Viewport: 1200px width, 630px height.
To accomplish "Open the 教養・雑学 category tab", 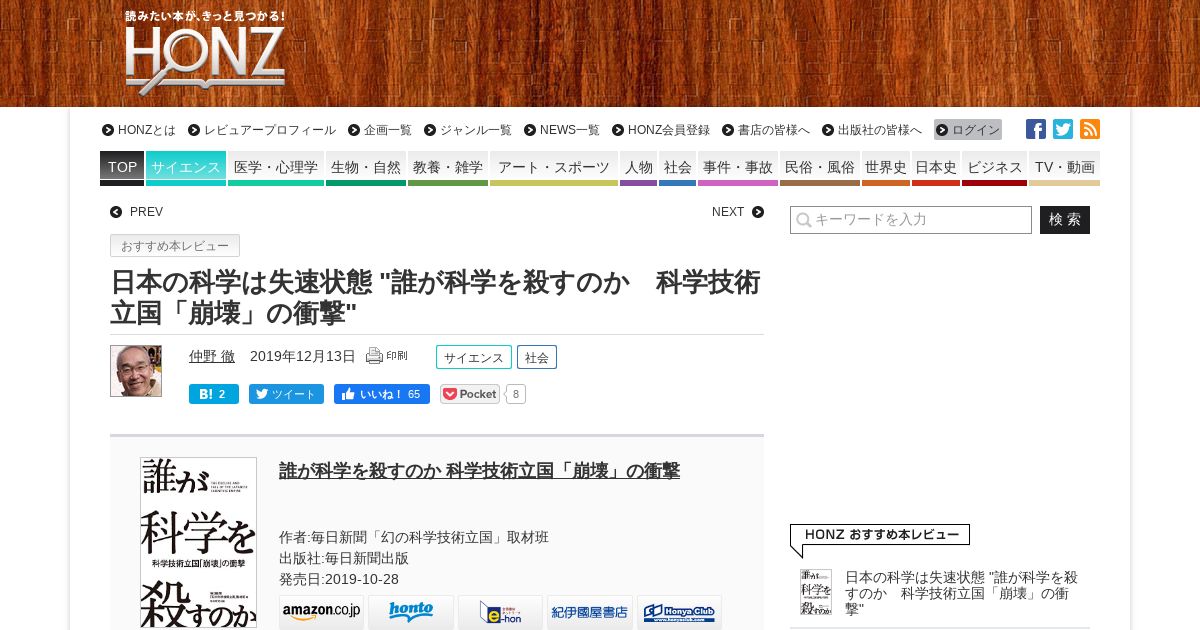I will click(448, 168).
